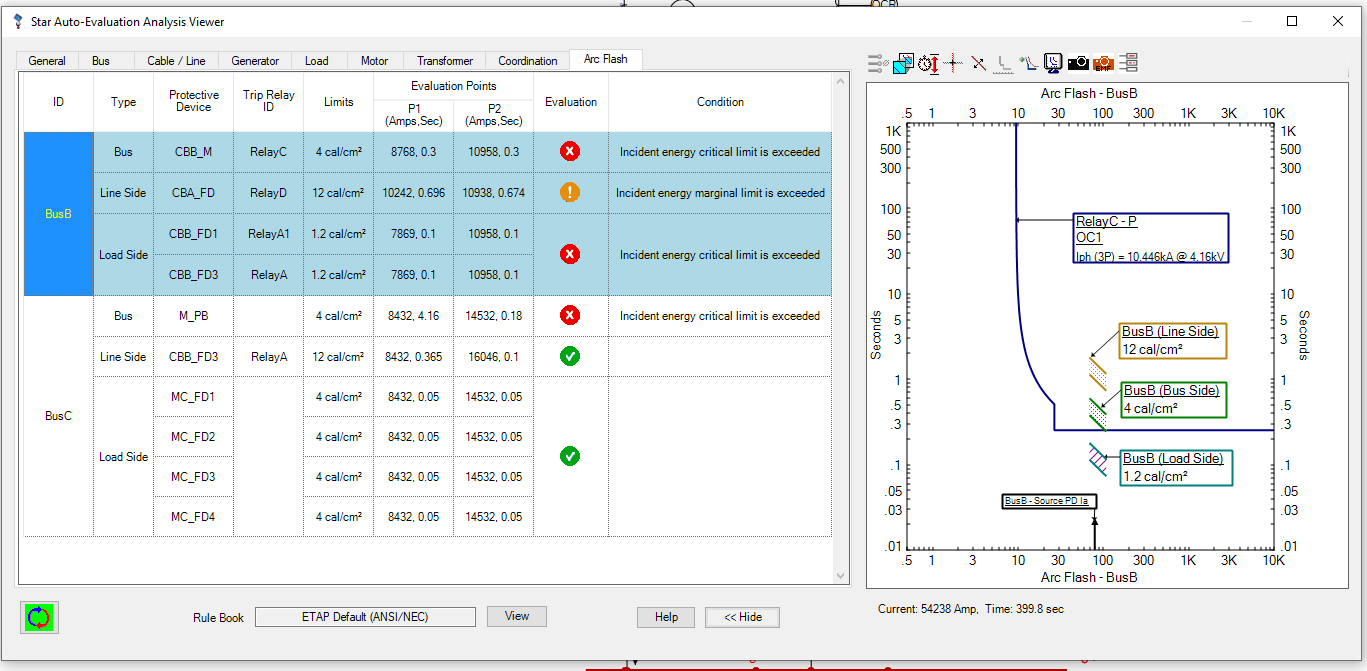
Task: Select the BusB ID cell in table
Action: point(59,214)
